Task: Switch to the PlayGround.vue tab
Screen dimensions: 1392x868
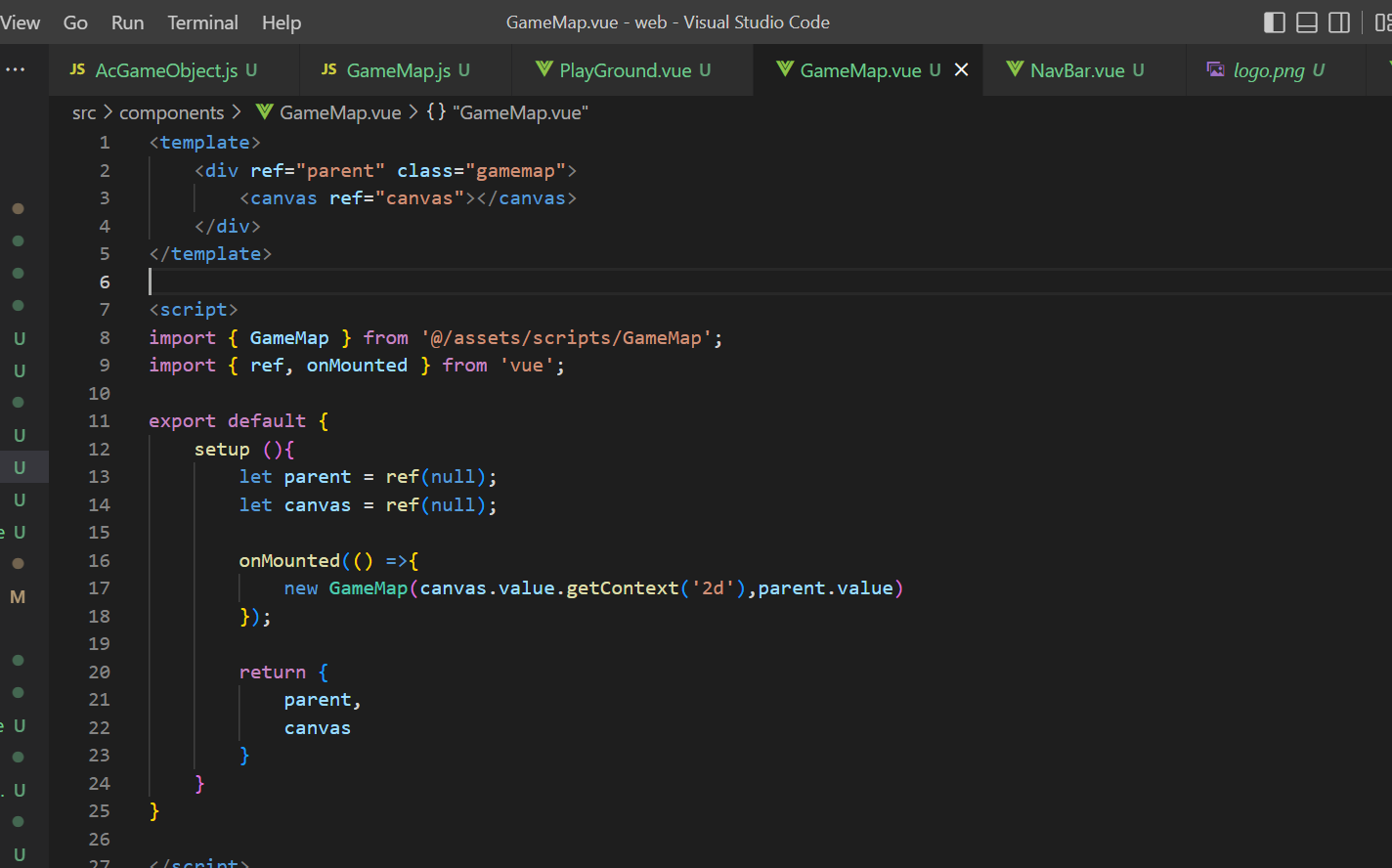Action: 632,70
